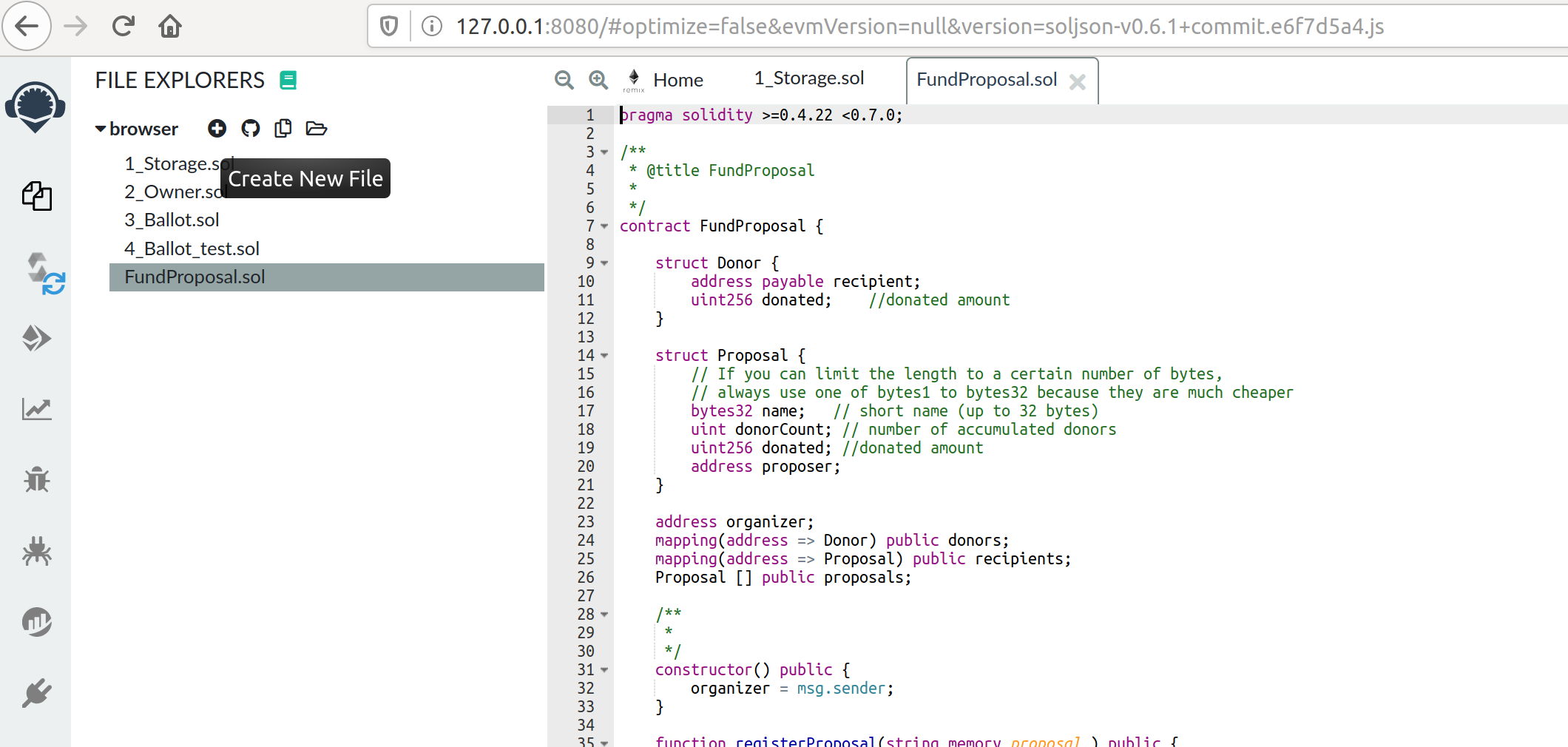The image size is (1568, 747).
Task: Zoom out editor font with magnifier minus
Action: pos(564,79)
